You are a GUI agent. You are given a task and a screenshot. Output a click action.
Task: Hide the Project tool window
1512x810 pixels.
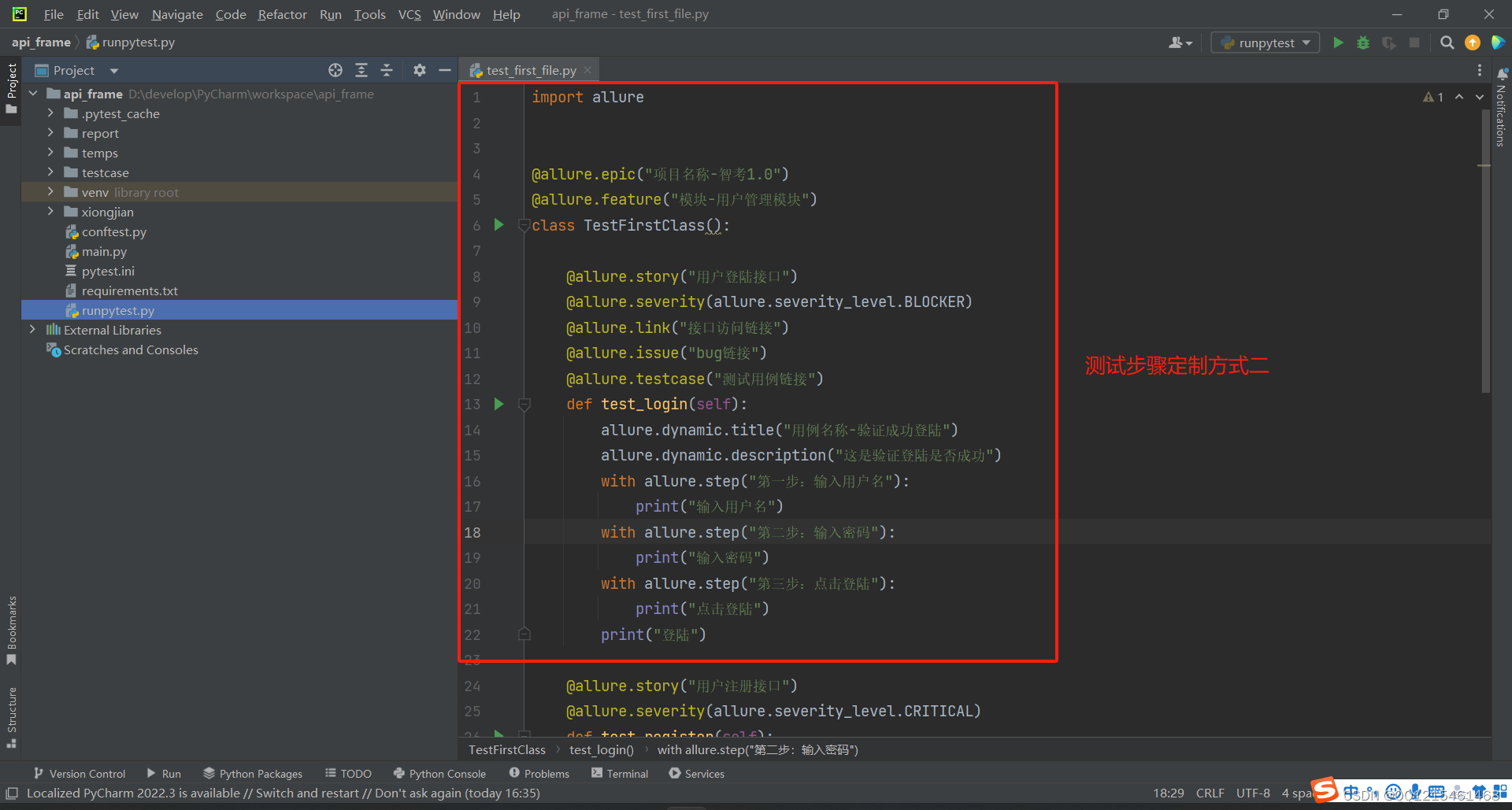tap(445, 70)
